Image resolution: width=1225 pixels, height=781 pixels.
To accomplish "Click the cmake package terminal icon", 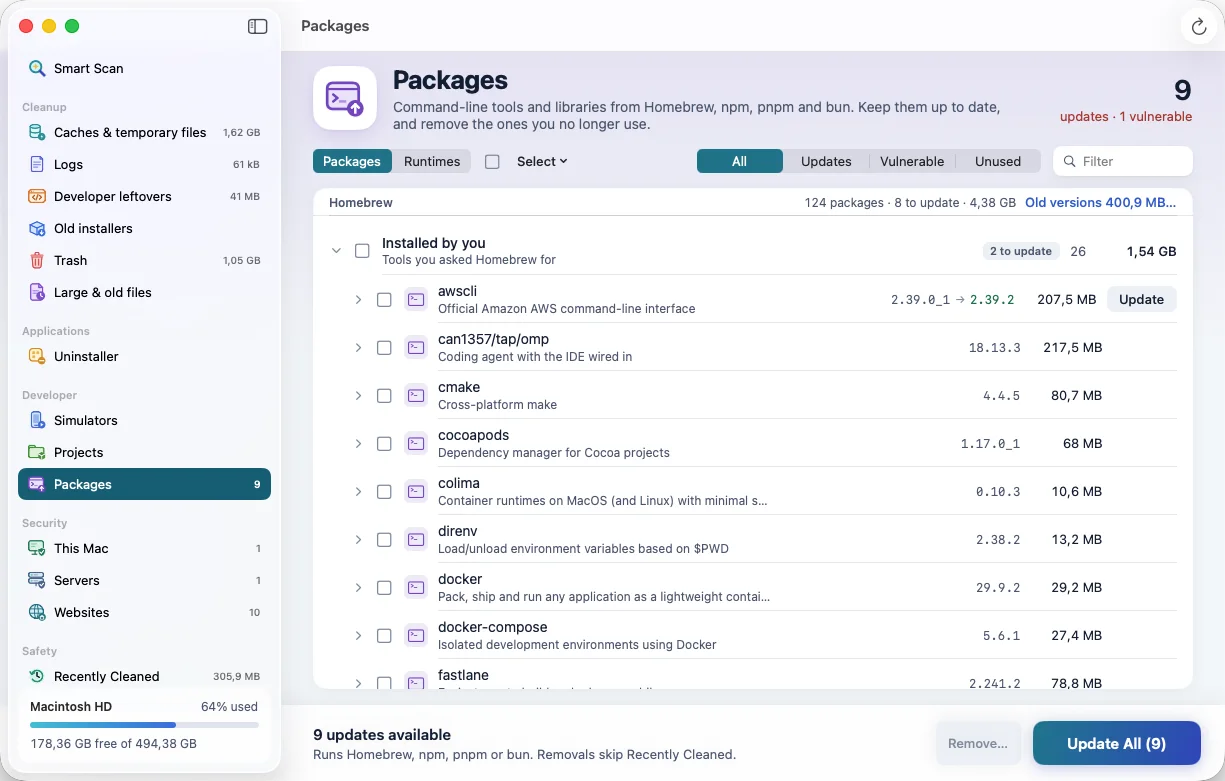I will tap(415, 395).
